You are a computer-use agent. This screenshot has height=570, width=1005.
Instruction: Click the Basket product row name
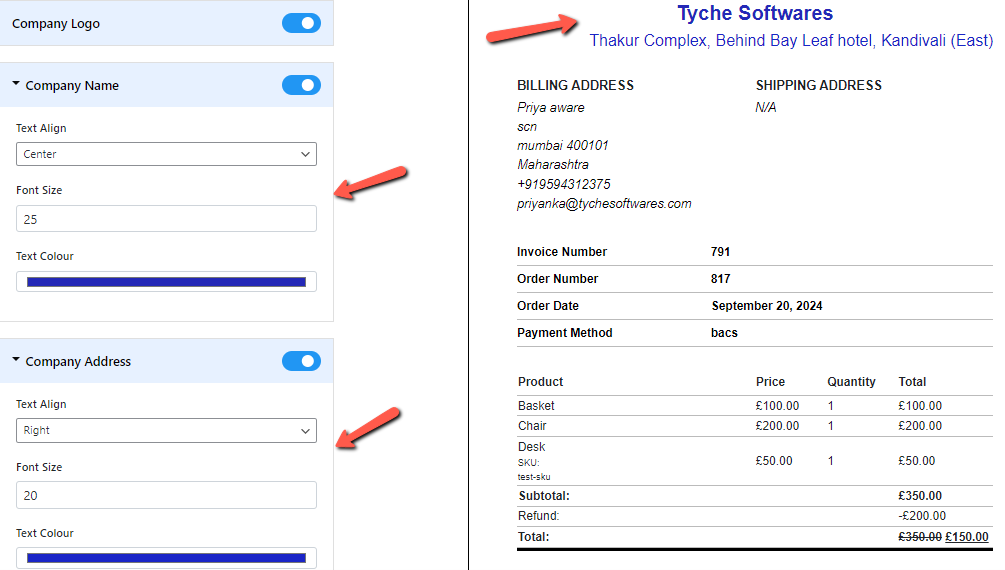536,406
